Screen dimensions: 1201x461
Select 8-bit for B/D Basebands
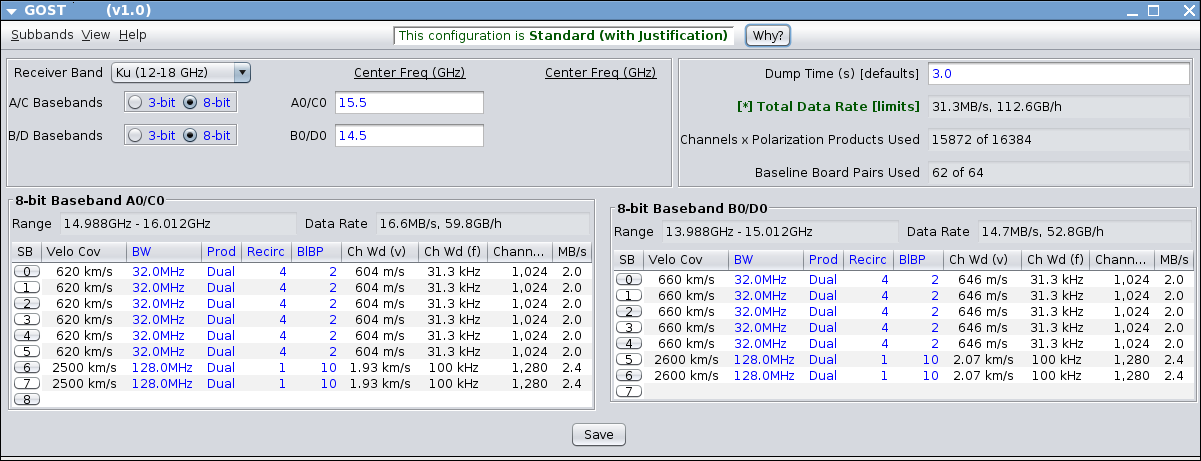click(190, 135)
